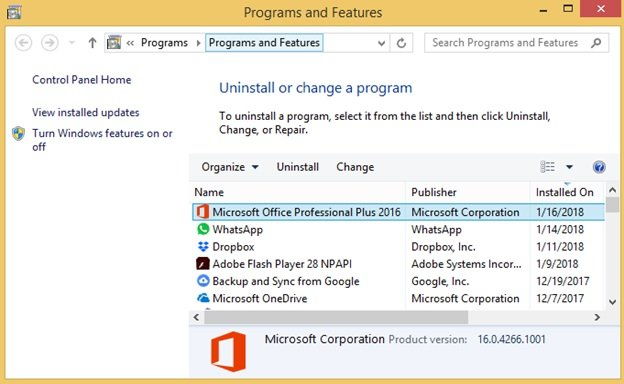This screenshot has height=384, width=624.
Task: Open Turn Windows features on or off
Action: pyautogui.click(x=102, y=140)
